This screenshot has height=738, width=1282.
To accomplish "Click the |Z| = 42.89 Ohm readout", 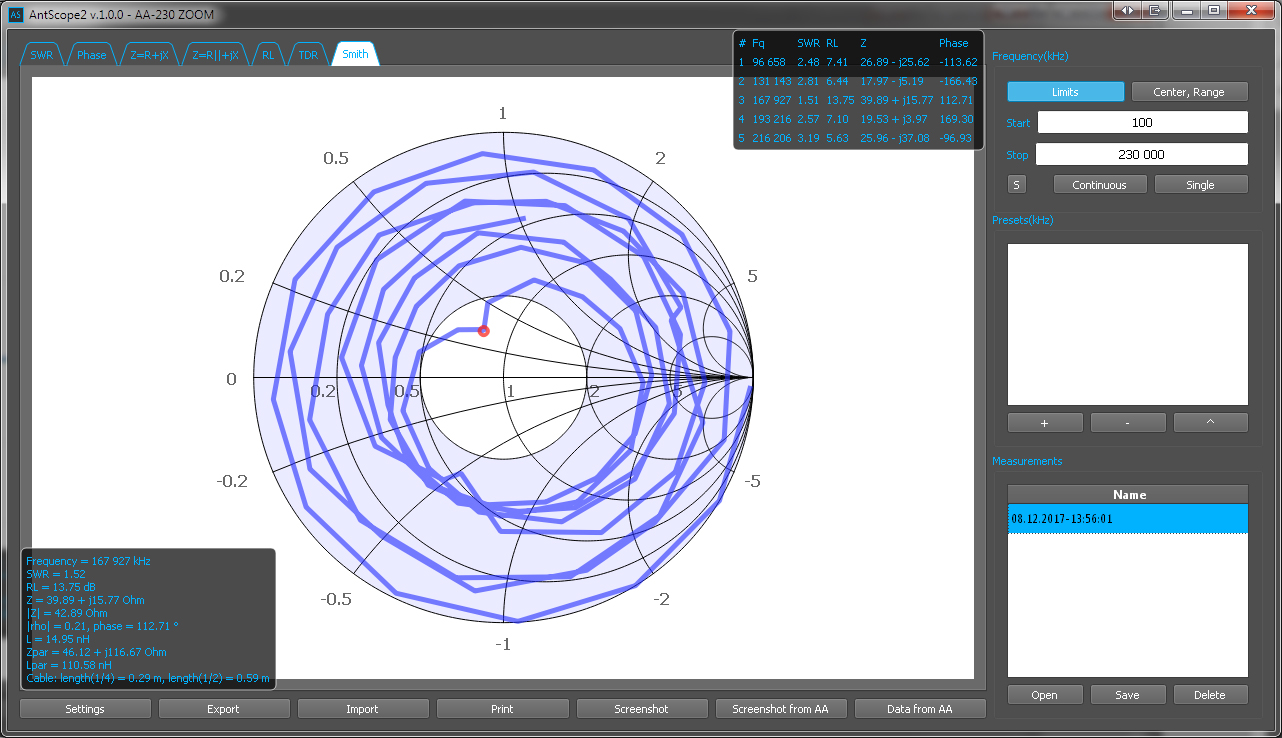I will click(x=67, y=614).
